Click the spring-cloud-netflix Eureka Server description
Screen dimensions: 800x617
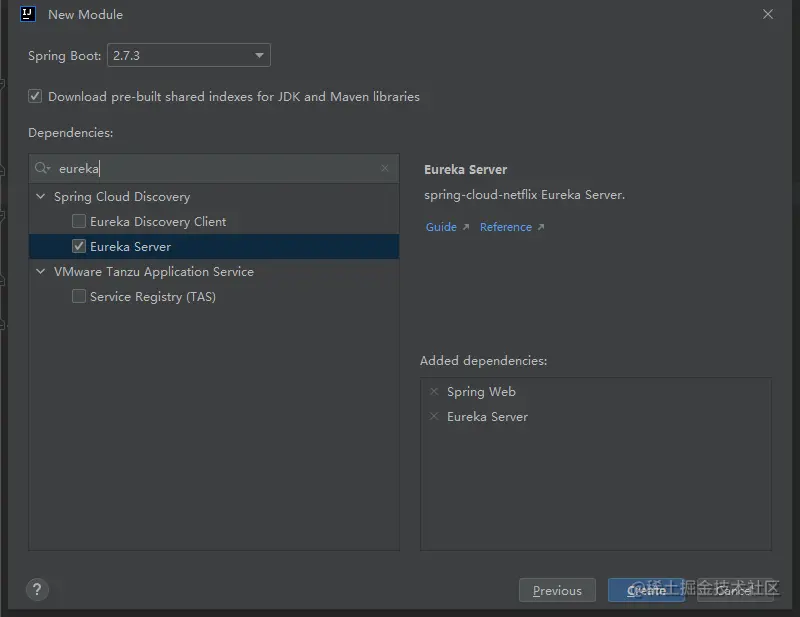[x=524, y=195]
